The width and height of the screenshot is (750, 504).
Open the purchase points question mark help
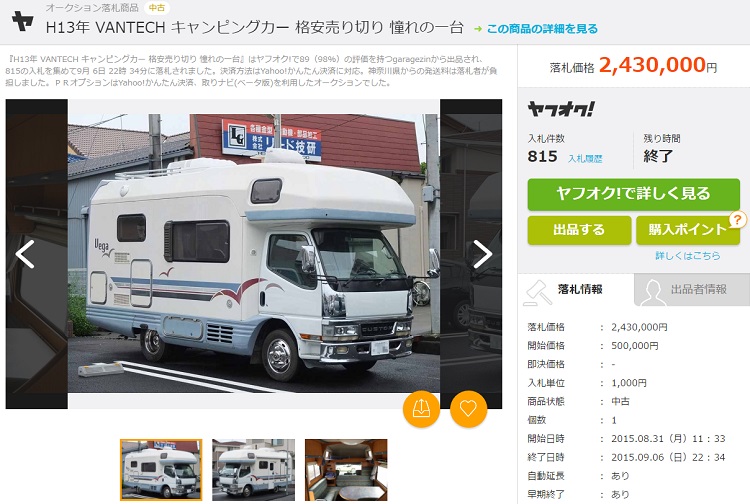pos(738,220)
